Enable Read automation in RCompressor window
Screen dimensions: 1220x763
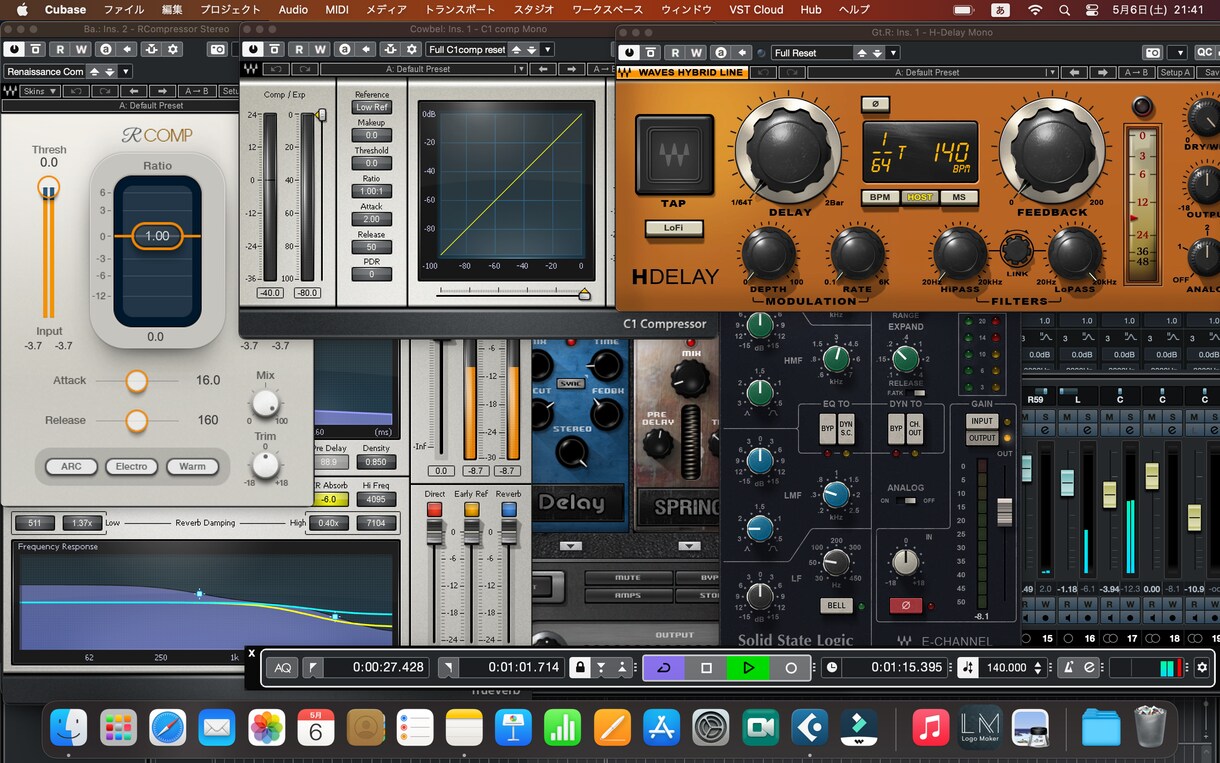pos(60,49)
